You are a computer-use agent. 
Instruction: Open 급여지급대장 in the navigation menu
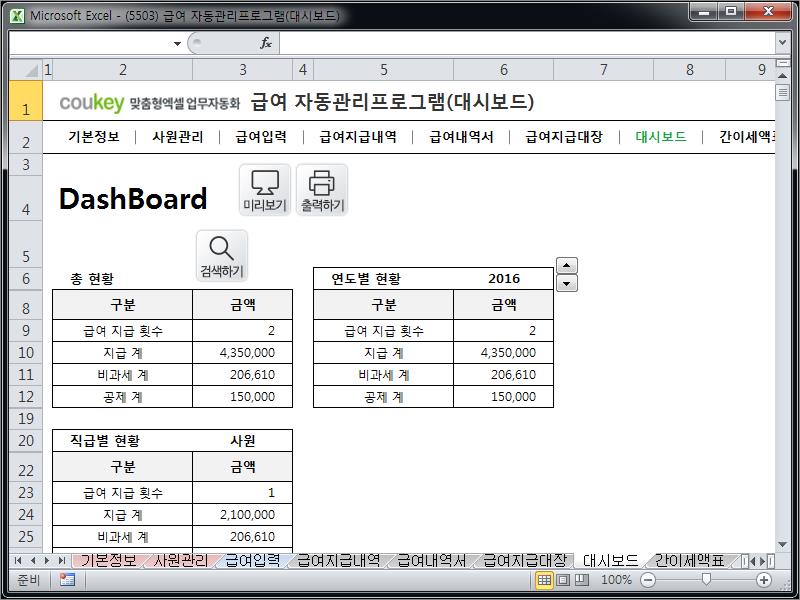[564, 137]
